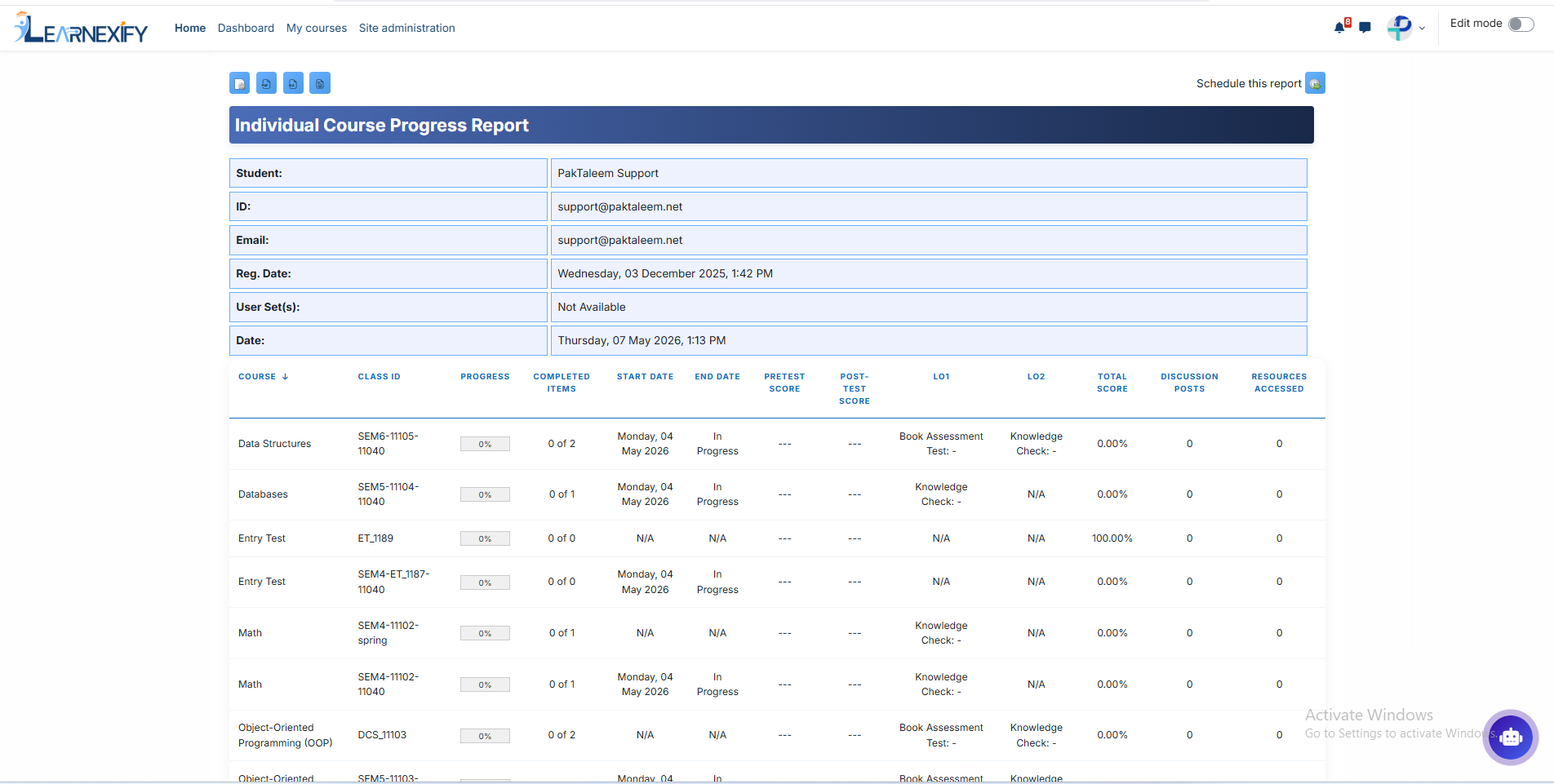
Task: Sort by Resources Accessed header
Action: (x=1279, y=383)
